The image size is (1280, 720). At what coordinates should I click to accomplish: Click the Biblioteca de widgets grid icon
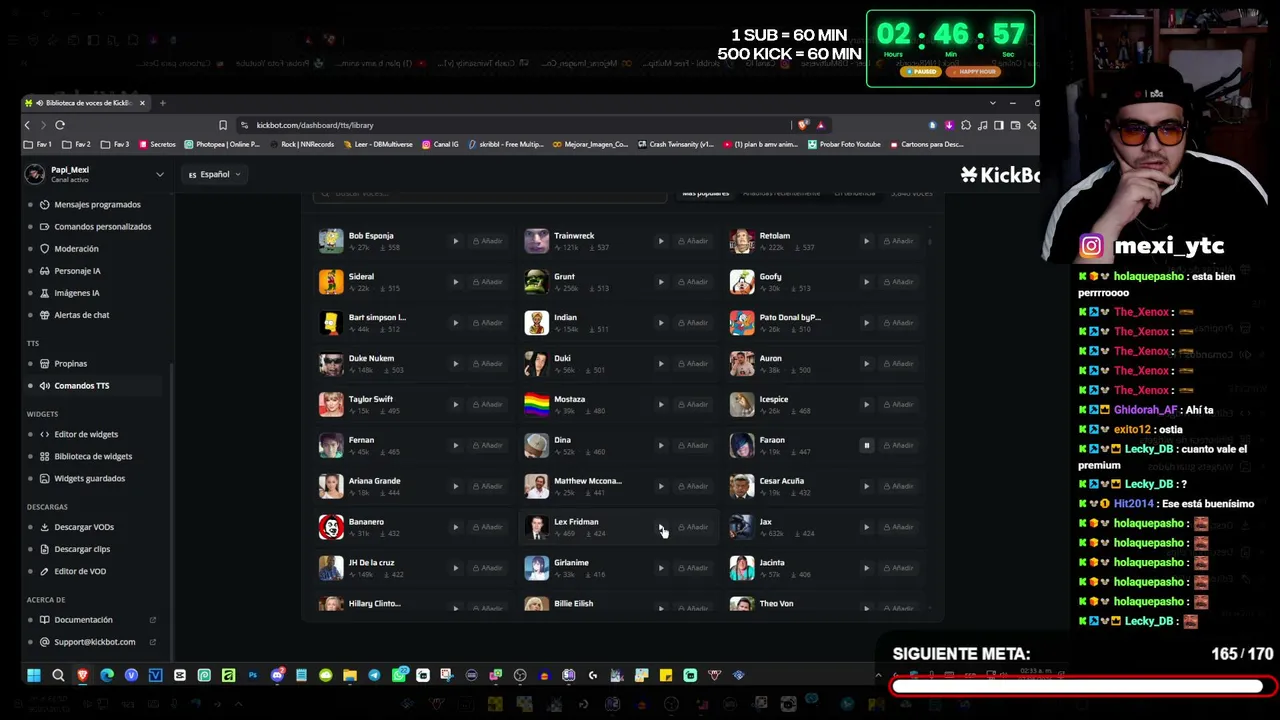[44, 456]
